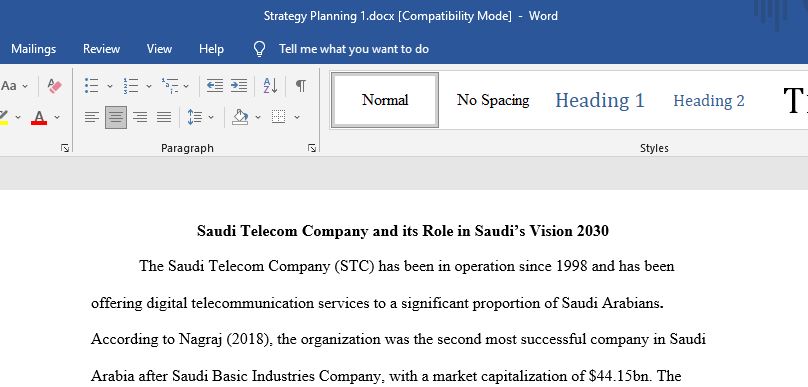Expand Paragraph settings dialog launcher
This screenshot has height=387, width=808.
coord(312,148)
